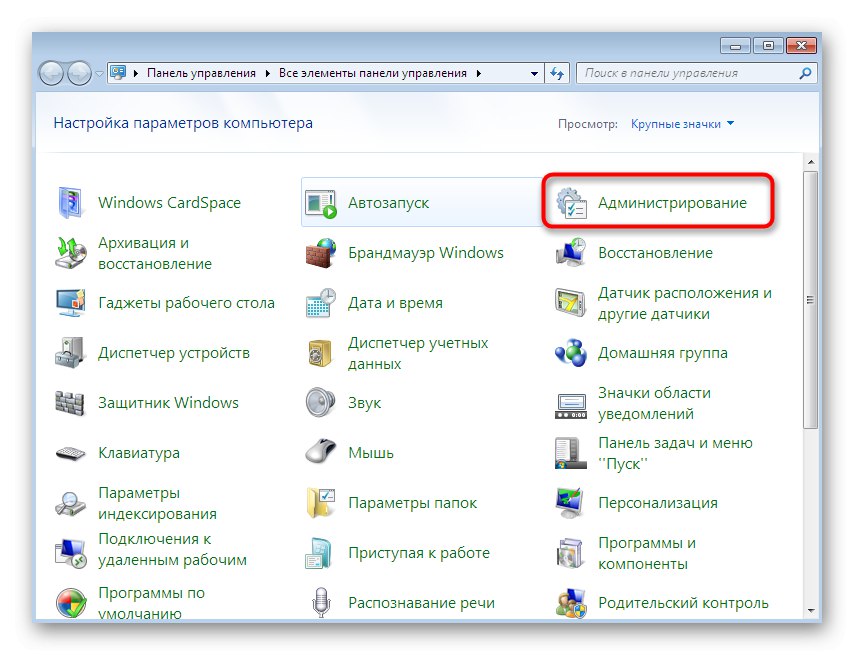Open the Значки области уведомлений icon
The image size is (854, 655).
pyautogui.click(x=571, y=407)
